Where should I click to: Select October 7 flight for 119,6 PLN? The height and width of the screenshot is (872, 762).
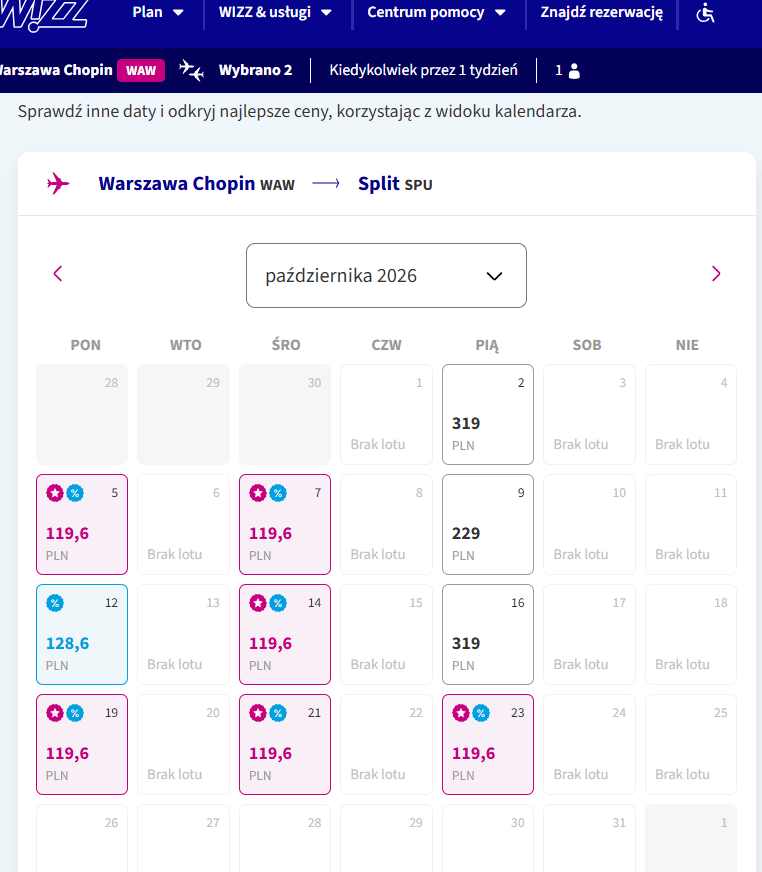point(285,524)
